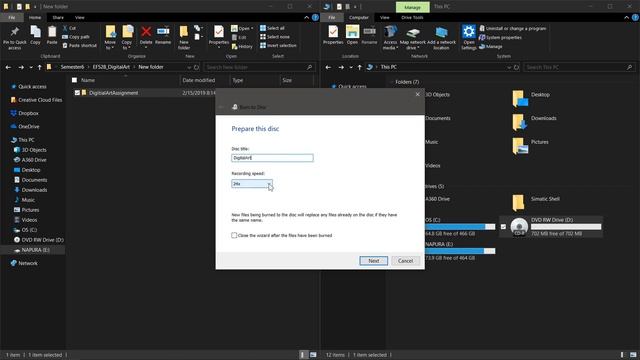The height and width of the screenshot is (360, 640).
Task: Click Paste shortcut in Clipboard group
Action: (x=80, y=45)
